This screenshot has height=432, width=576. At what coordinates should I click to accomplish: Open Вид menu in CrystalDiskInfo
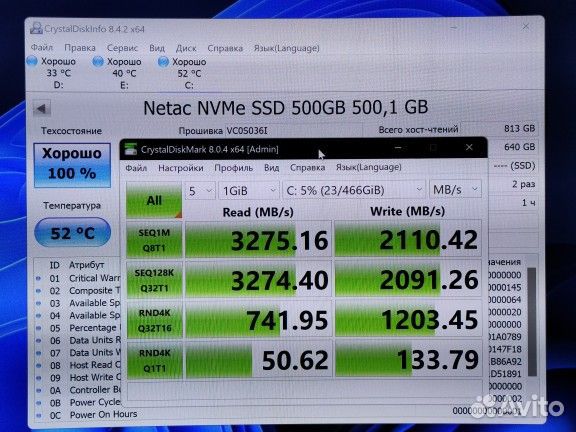[157, 48]
